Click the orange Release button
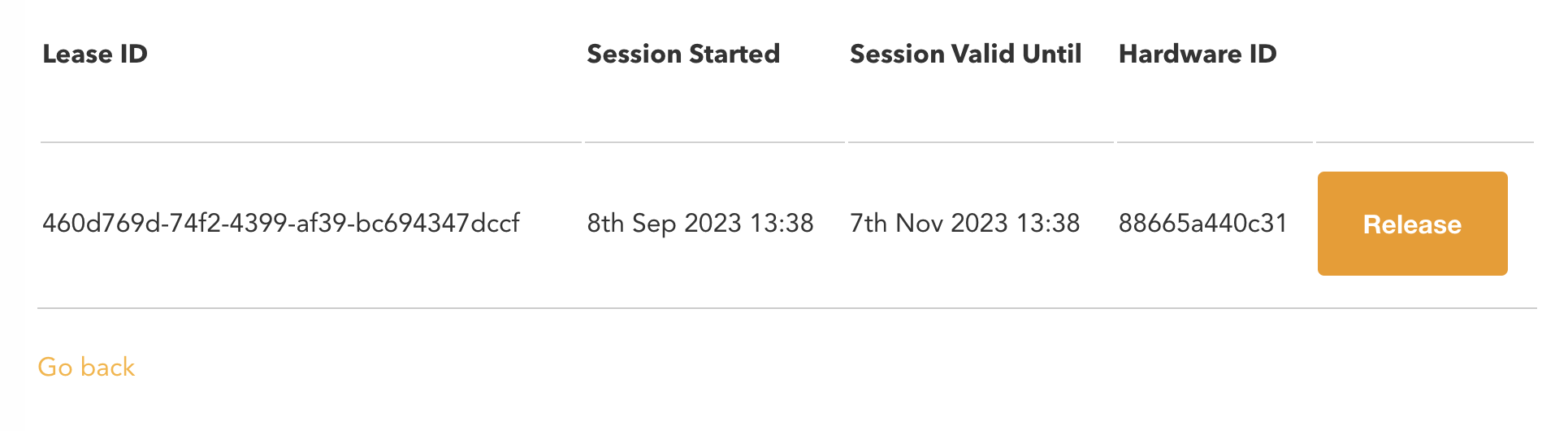The height and width of the screenshot is (431, 1568). coord(1412,224)
